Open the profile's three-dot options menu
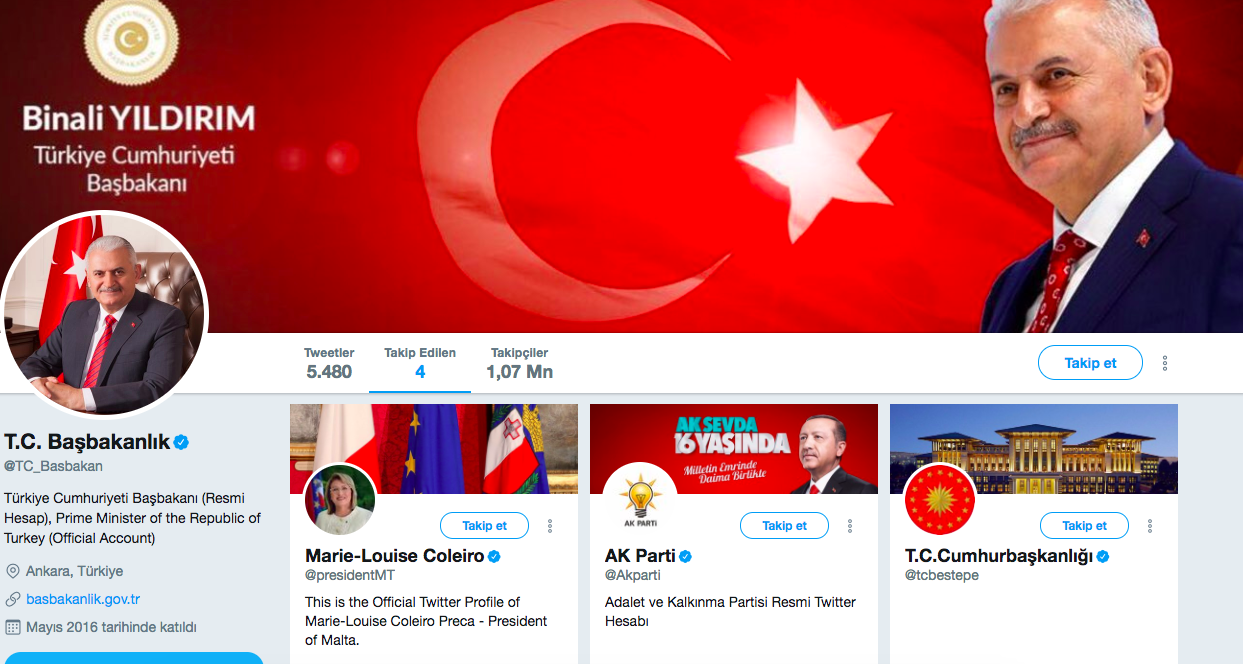 [x=1165, y=363]
